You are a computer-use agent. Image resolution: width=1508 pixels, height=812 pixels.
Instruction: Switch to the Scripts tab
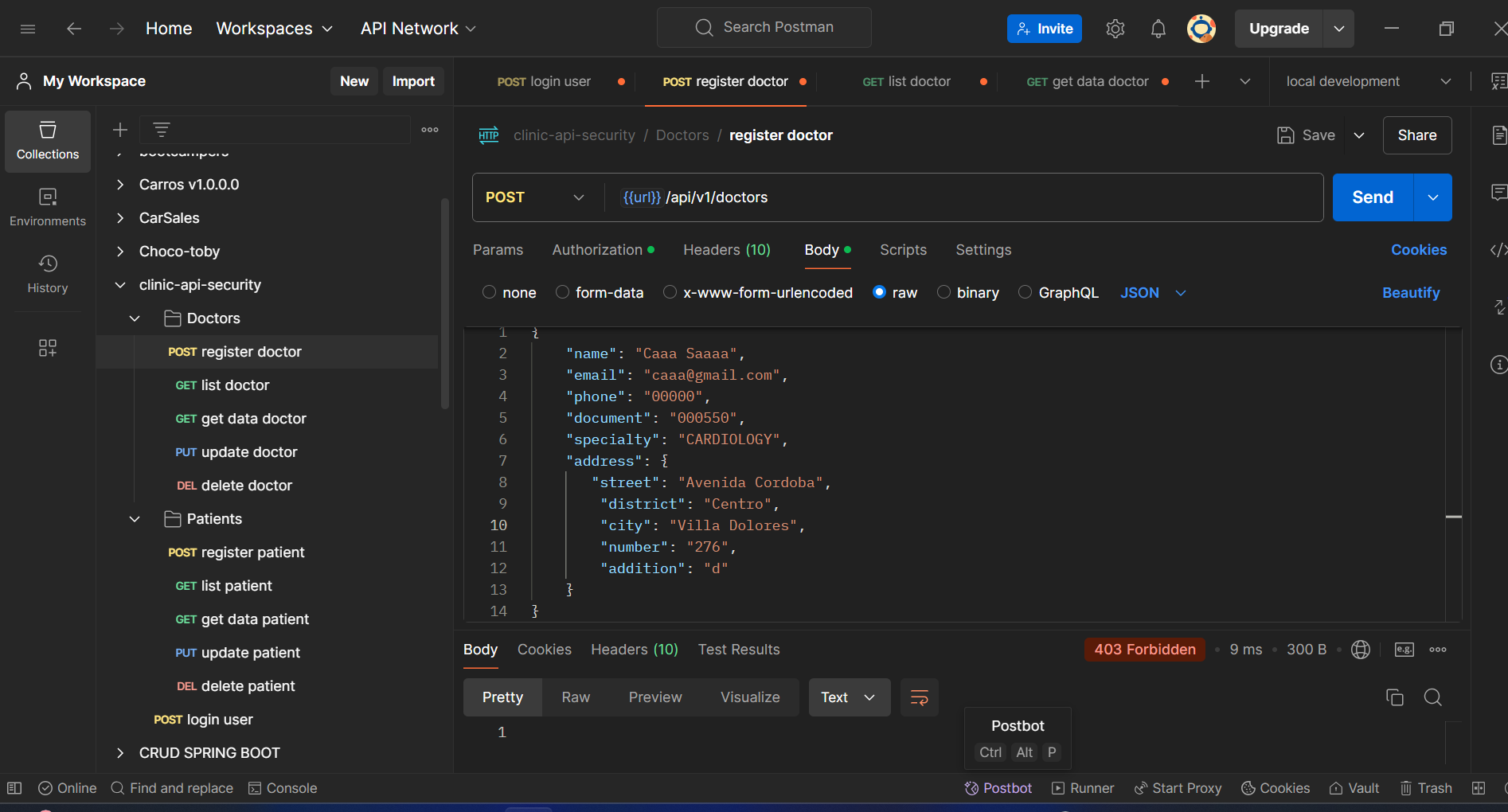pyautogui.click(x=903, y=250)
